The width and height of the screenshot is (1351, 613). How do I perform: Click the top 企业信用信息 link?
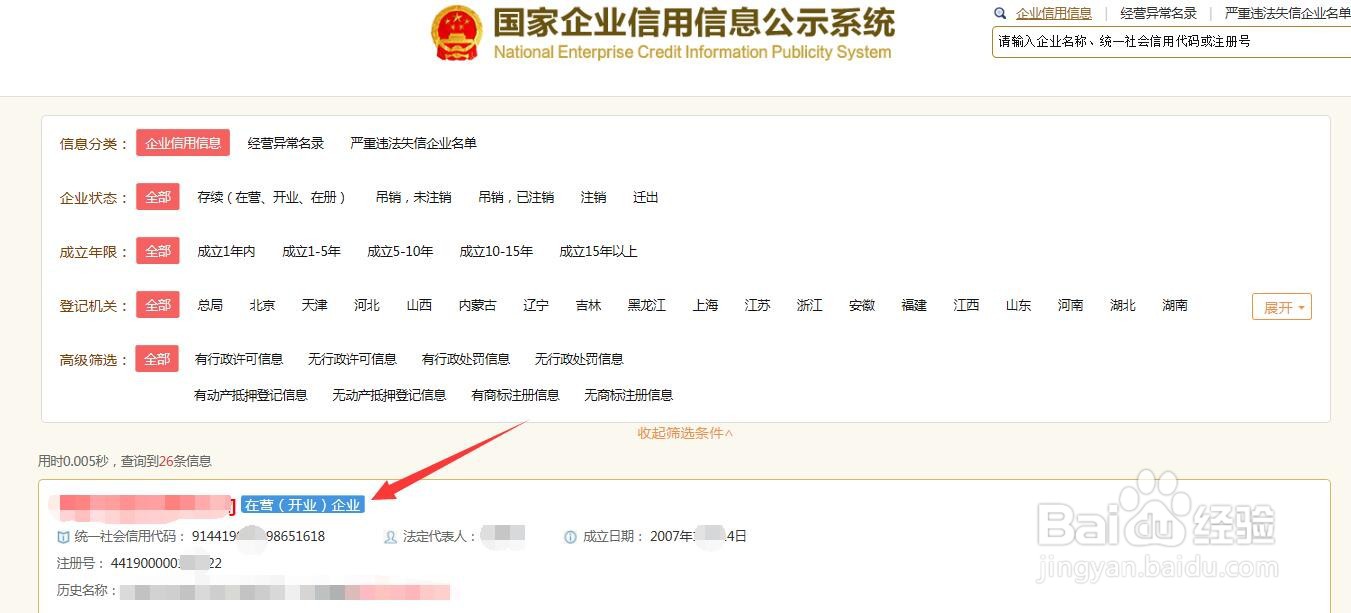click(x=1054, y=13)
